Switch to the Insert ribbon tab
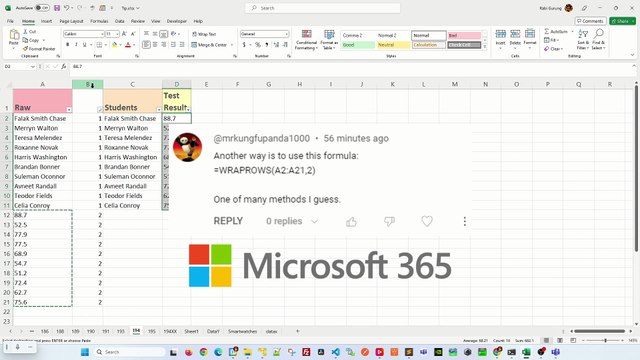This screenshot has height=360, width=640. click(x=46, y=21)
